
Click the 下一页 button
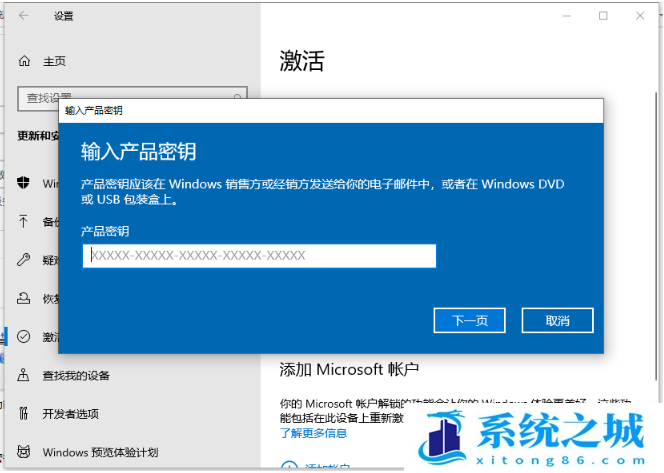[x=469, y=321]
